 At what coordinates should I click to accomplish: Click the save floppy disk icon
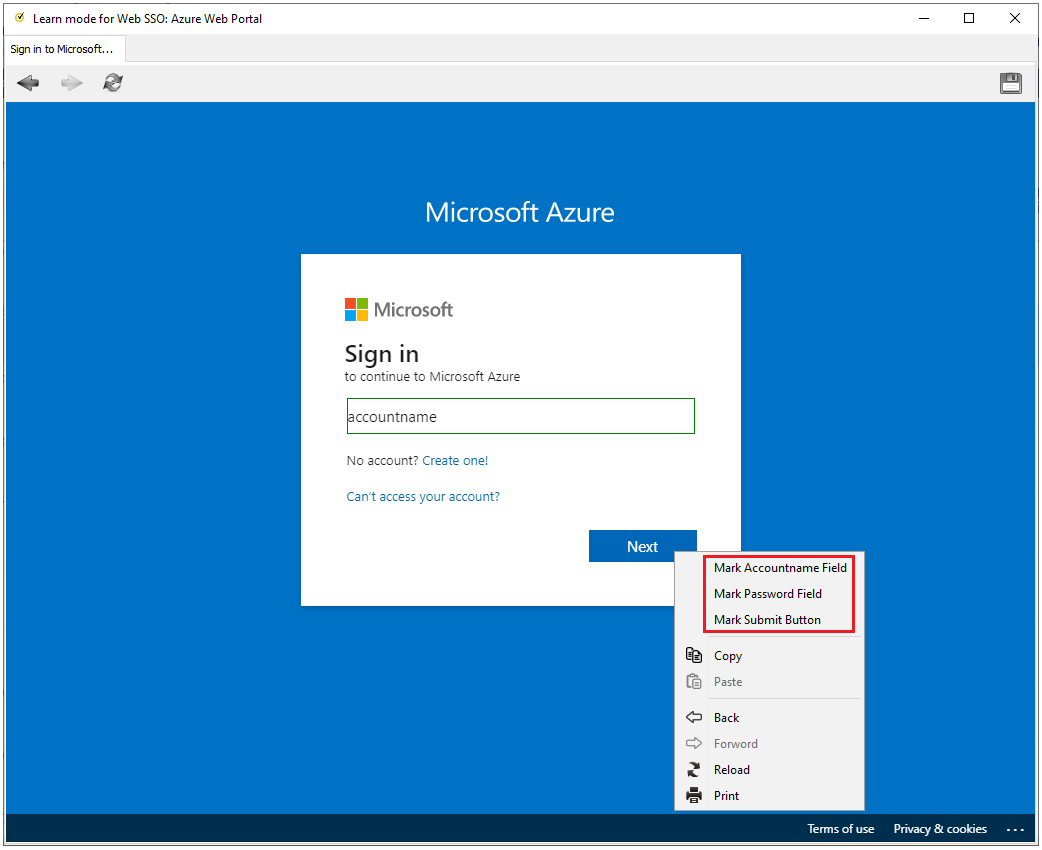[1011, 83]
